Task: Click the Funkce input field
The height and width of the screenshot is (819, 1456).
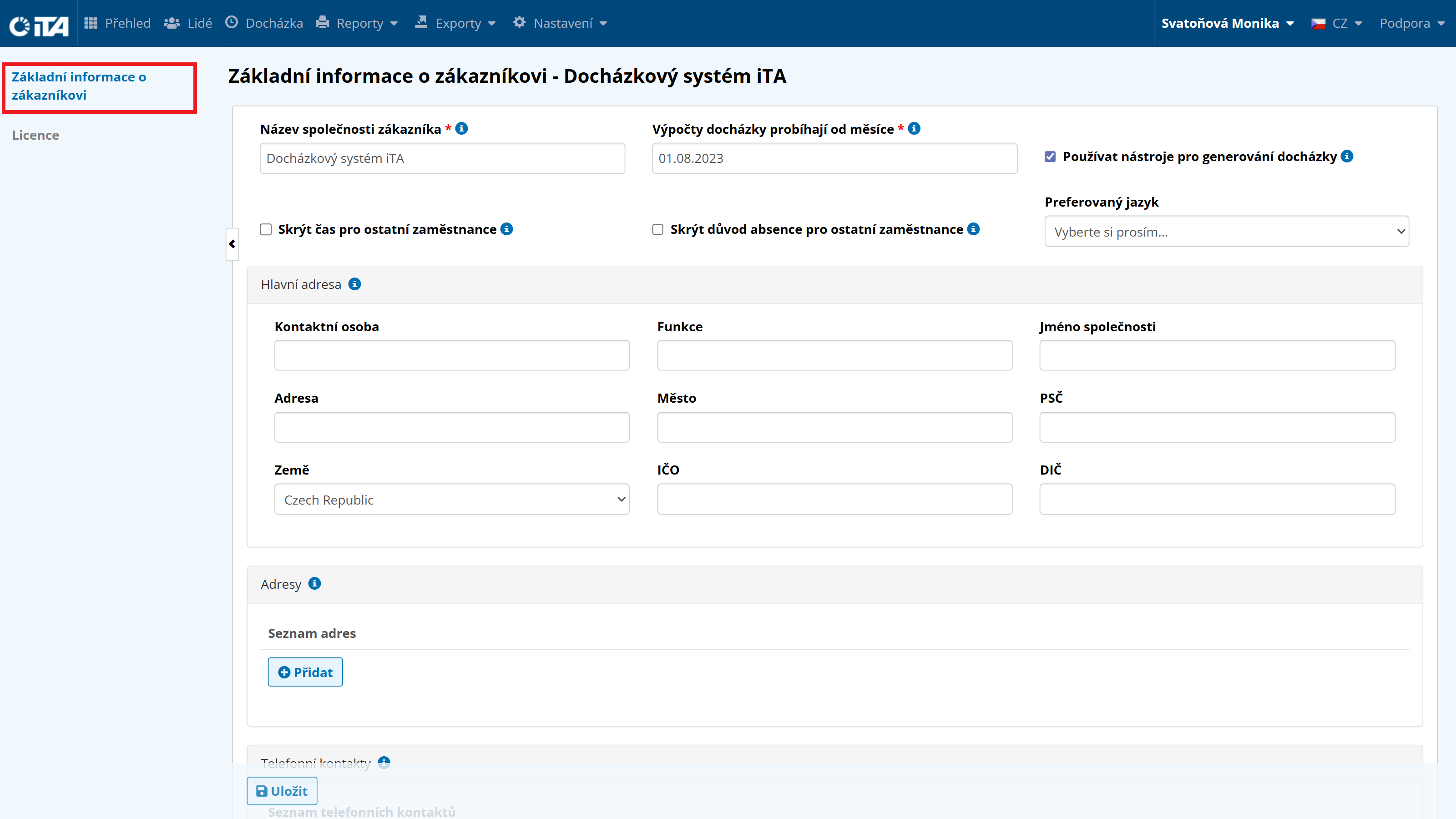Action: [835, 355]
